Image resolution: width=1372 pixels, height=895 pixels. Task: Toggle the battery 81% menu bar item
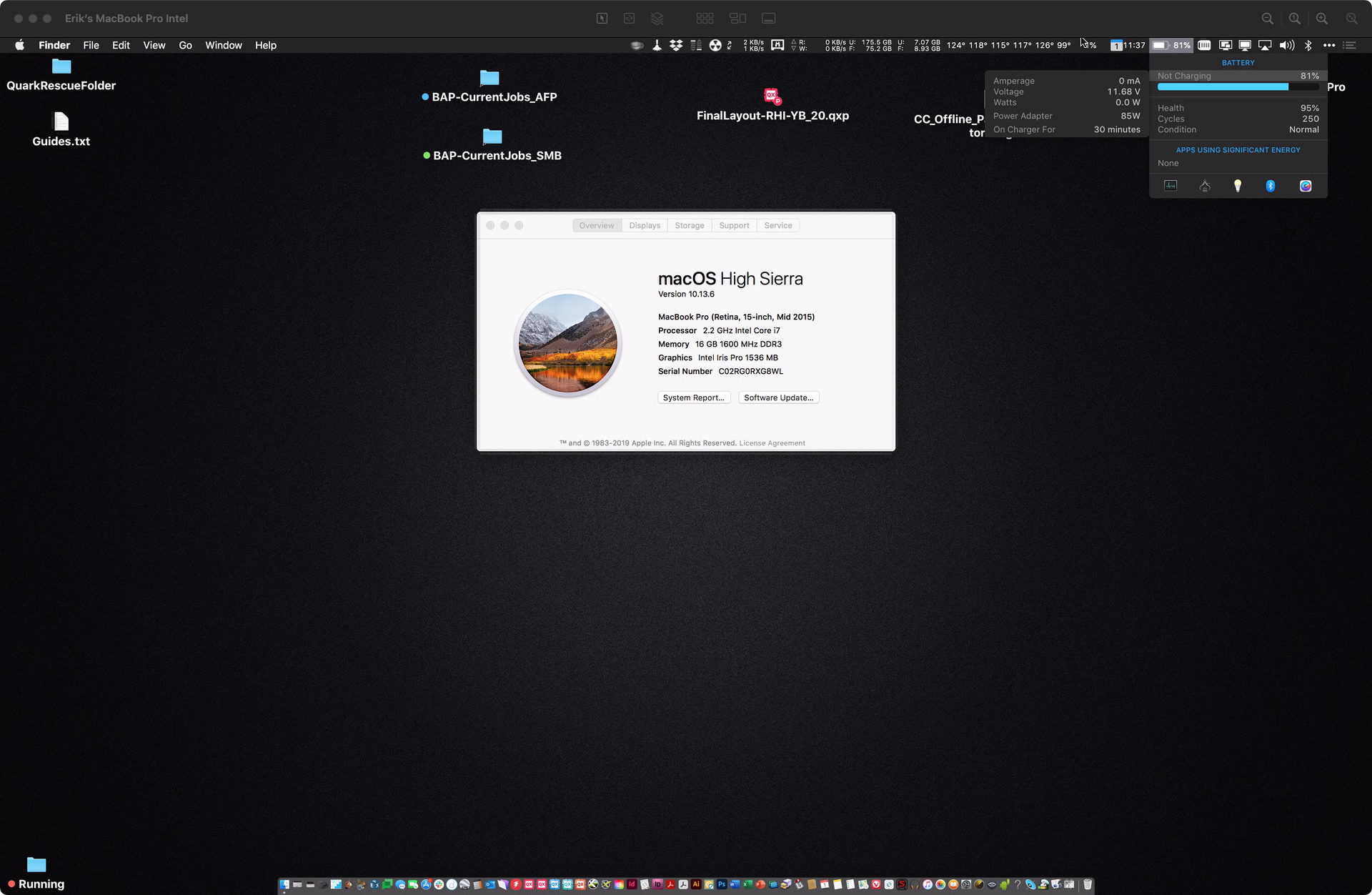[1171, 45]
